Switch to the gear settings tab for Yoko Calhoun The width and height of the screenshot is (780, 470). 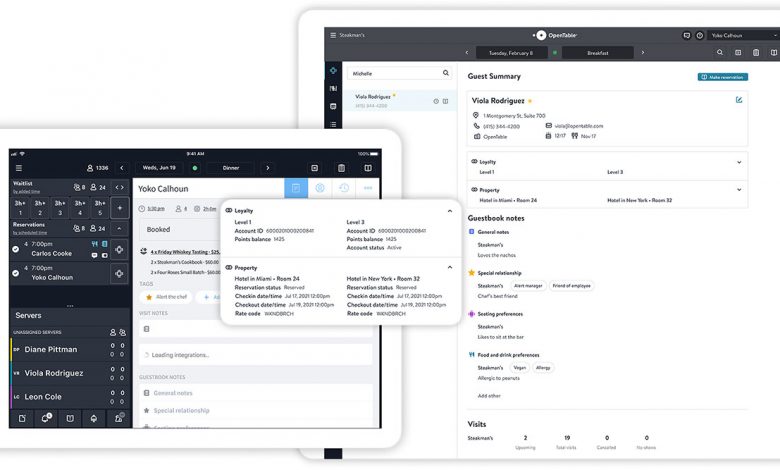point(320,188)
